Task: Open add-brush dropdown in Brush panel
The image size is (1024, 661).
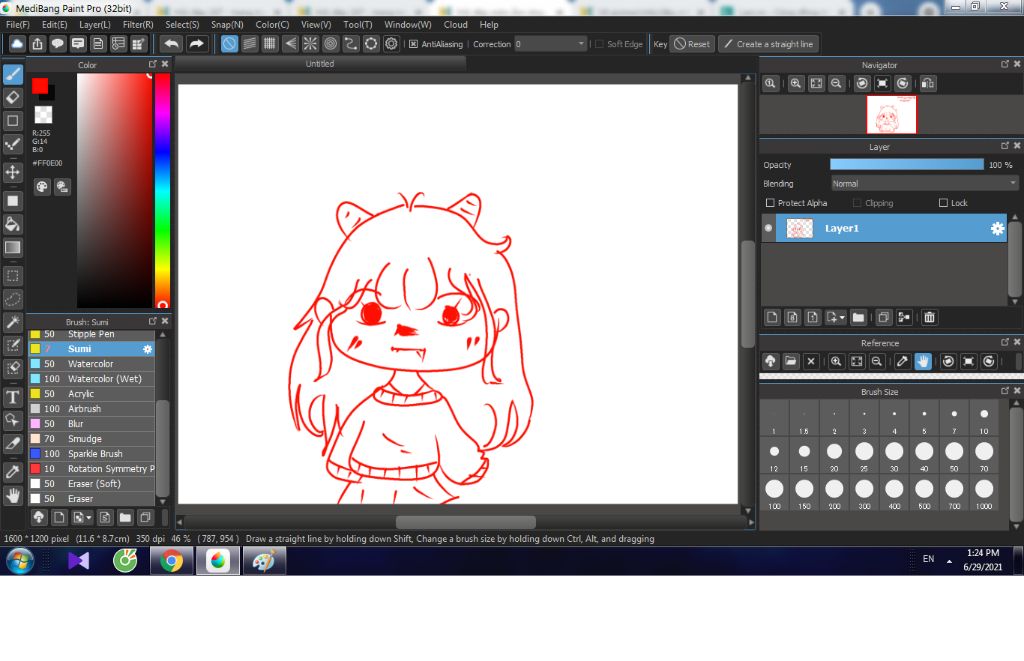Action: click(x=88, y=518)
